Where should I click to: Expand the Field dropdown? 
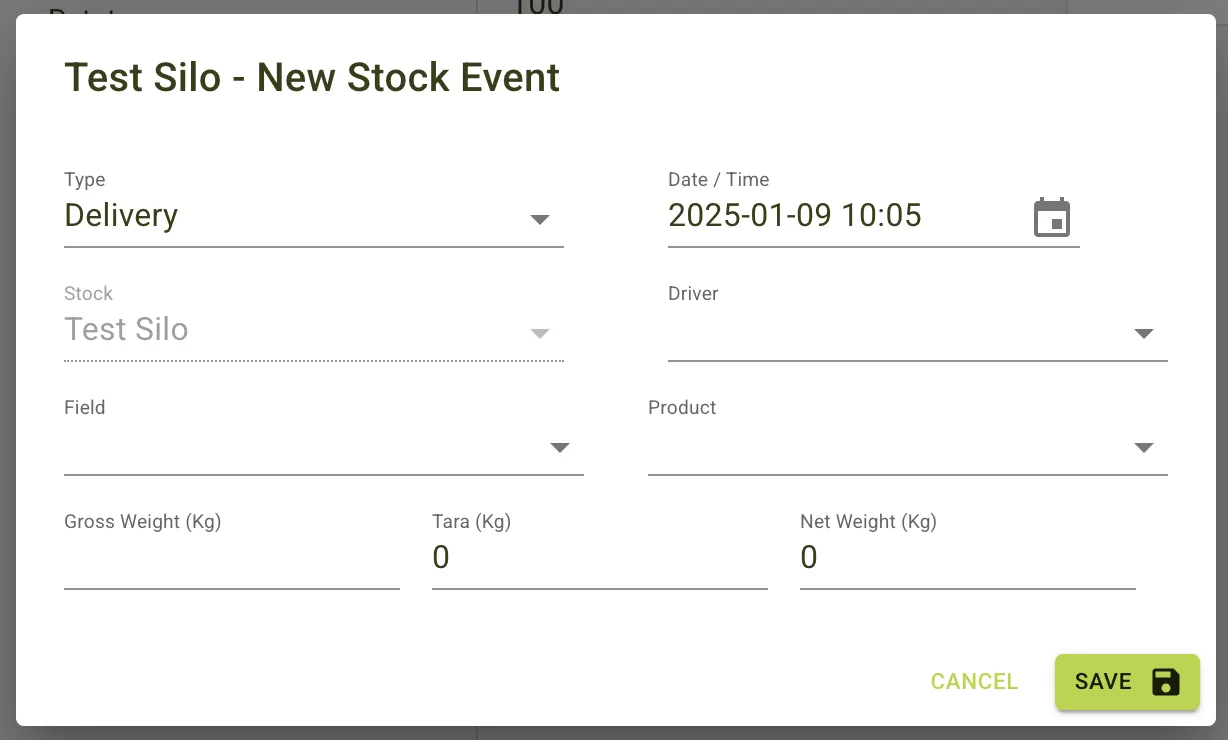560,447
